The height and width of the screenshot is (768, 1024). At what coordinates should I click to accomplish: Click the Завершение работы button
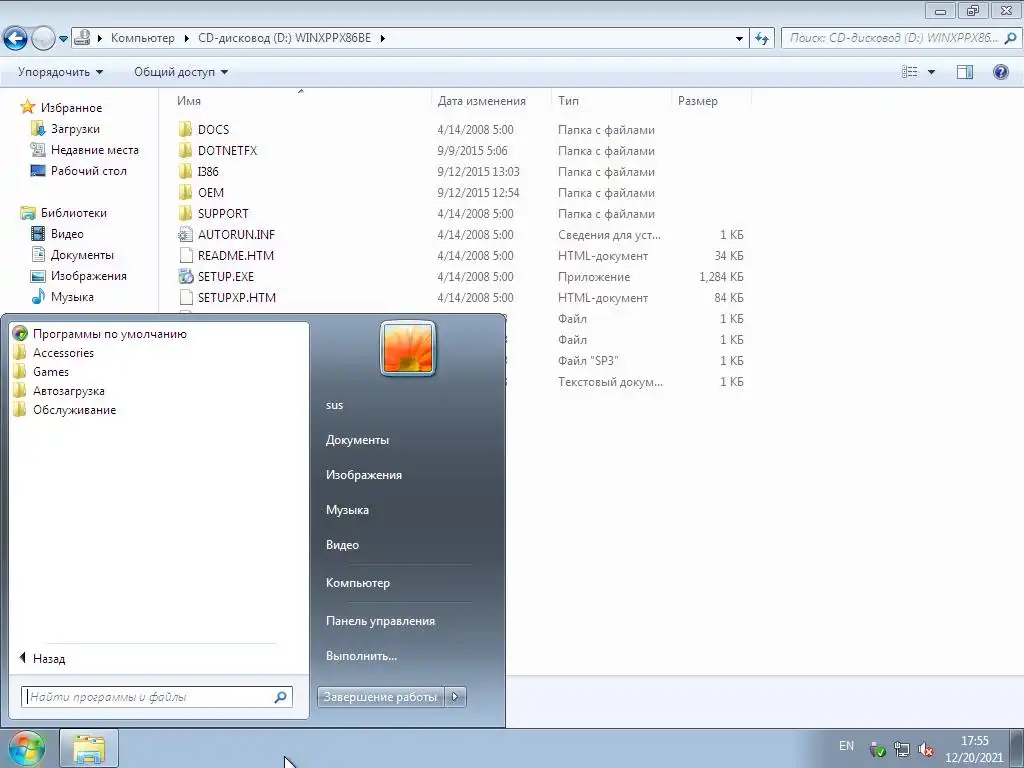click(x=380, y=697)
